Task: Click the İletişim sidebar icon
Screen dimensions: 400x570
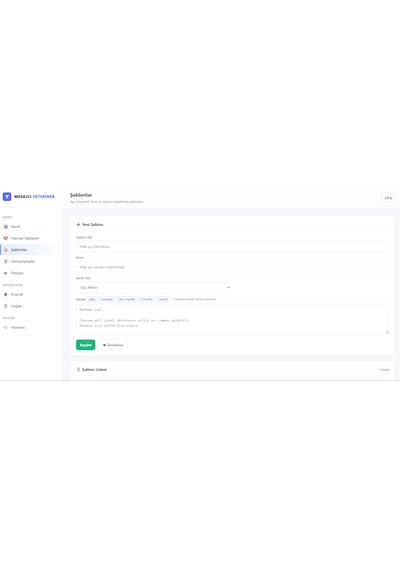Action: (5, 273)
